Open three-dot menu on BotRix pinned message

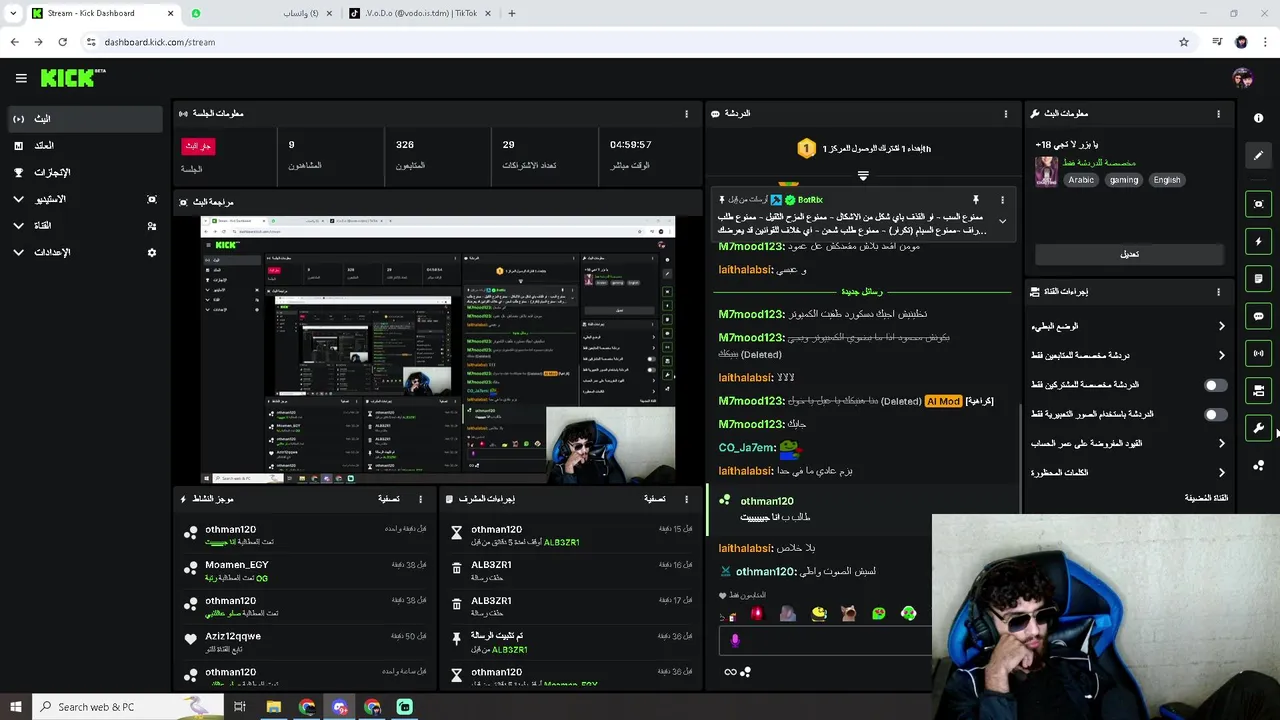[x=1002, y=200]
